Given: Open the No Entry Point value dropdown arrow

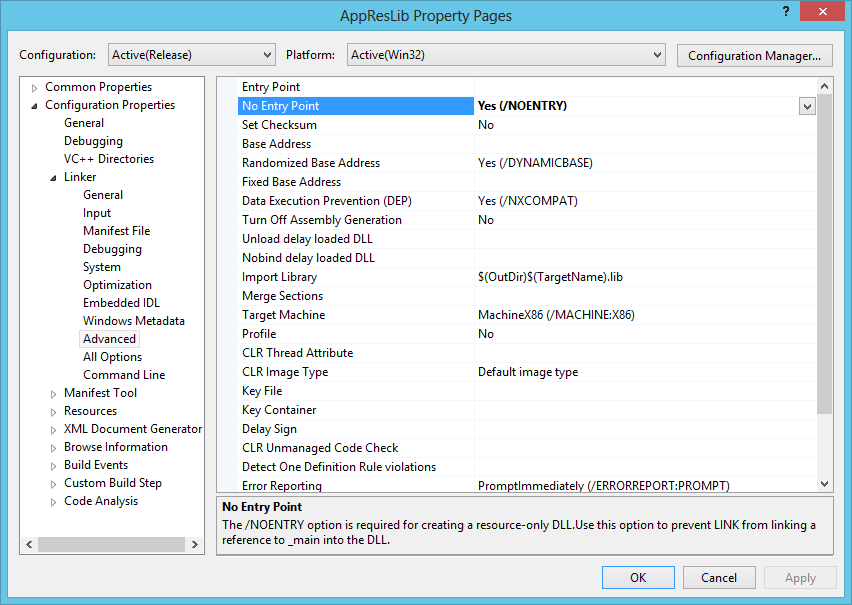Looking at the screenshot, I should pos(807,106).
